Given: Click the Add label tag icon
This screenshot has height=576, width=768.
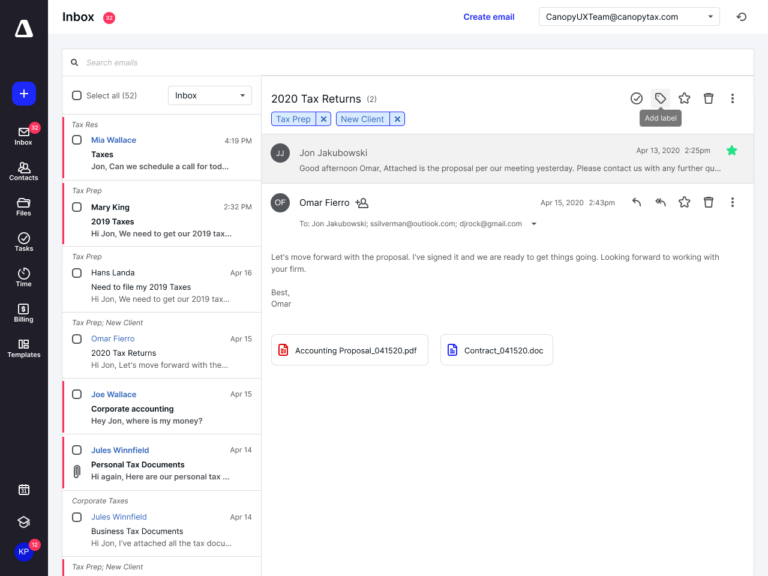Looking at the screenshot, I should [660, 98].
